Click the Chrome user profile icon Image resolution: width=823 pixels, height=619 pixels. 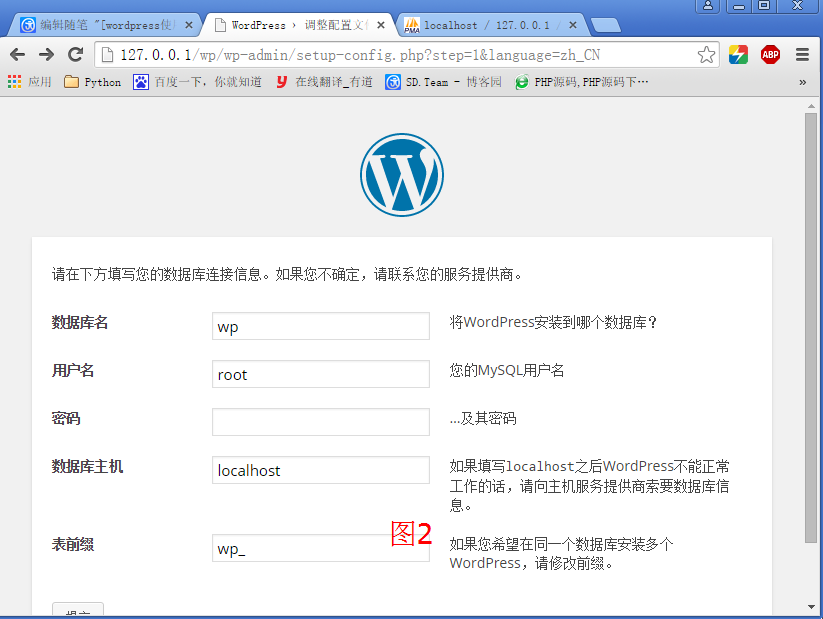click(x=708, y=6)
